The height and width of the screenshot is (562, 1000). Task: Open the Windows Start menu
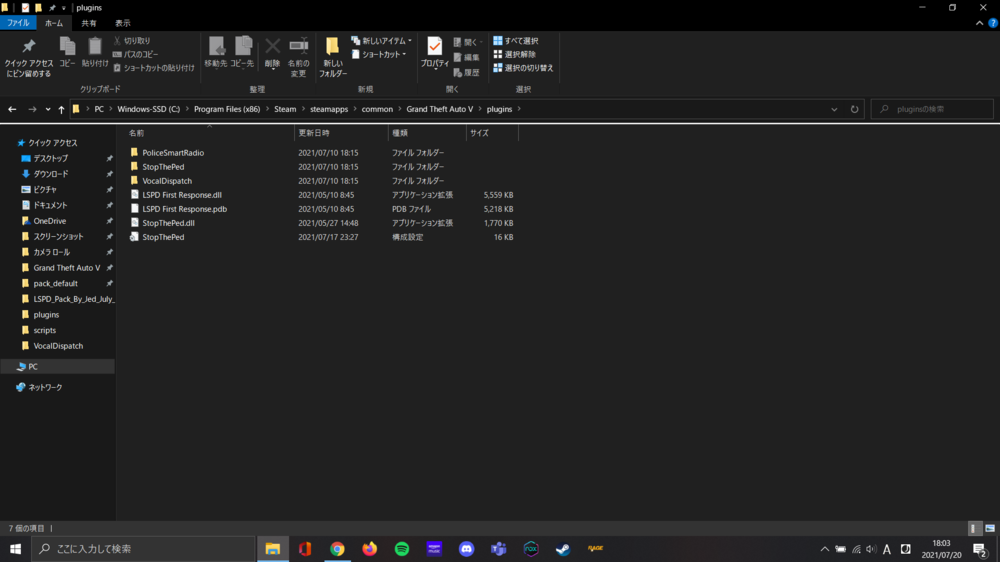[x=15, y=549]
